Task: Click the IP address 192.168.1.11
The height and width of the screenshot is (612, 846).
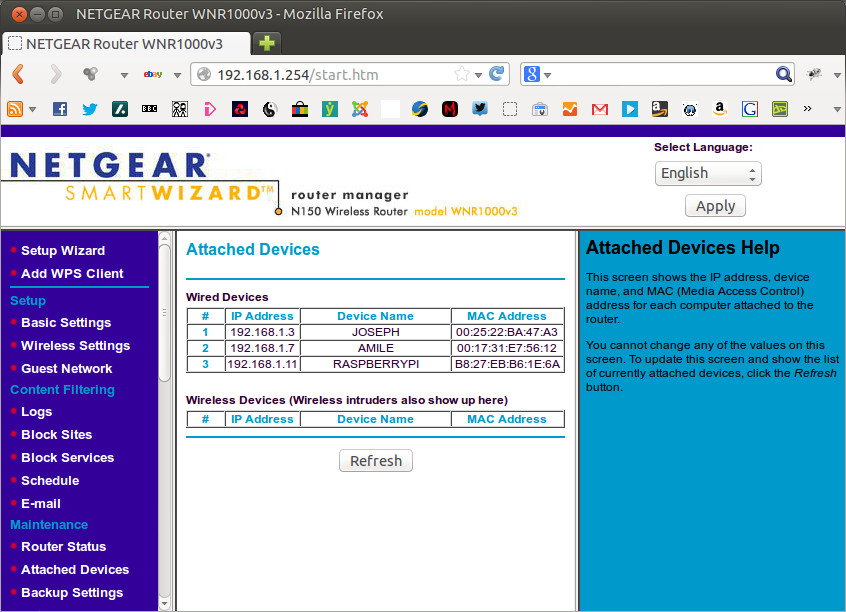Action: click(x=262, y=364)
